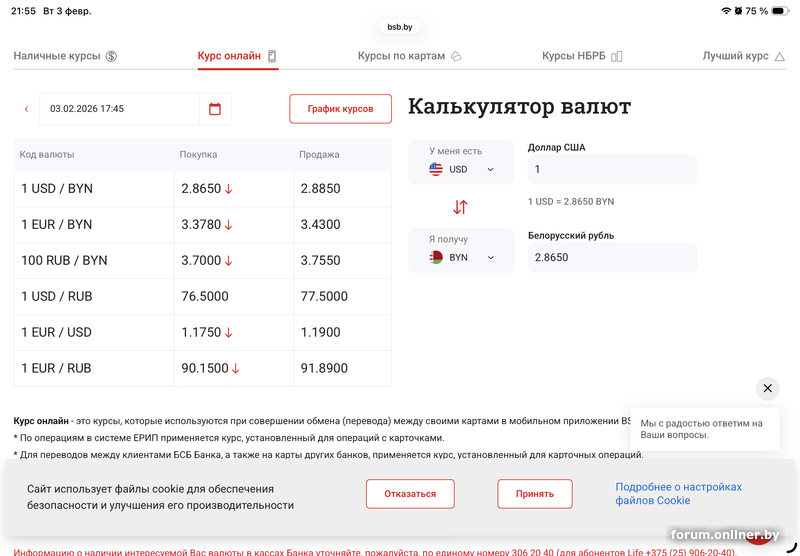Open the calendar date picker icon
The image size is (800, 556).
point(215,109)
